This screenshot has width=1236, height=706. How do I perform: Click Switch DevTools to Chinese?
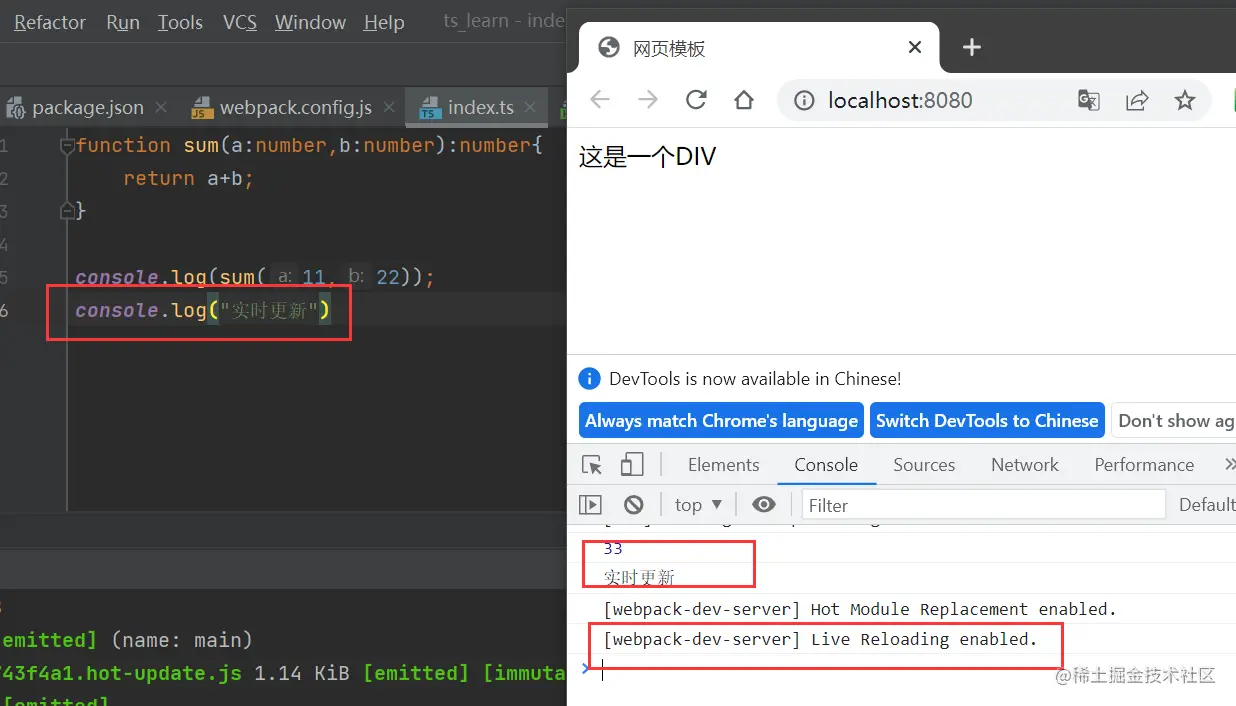click(987, 421)
